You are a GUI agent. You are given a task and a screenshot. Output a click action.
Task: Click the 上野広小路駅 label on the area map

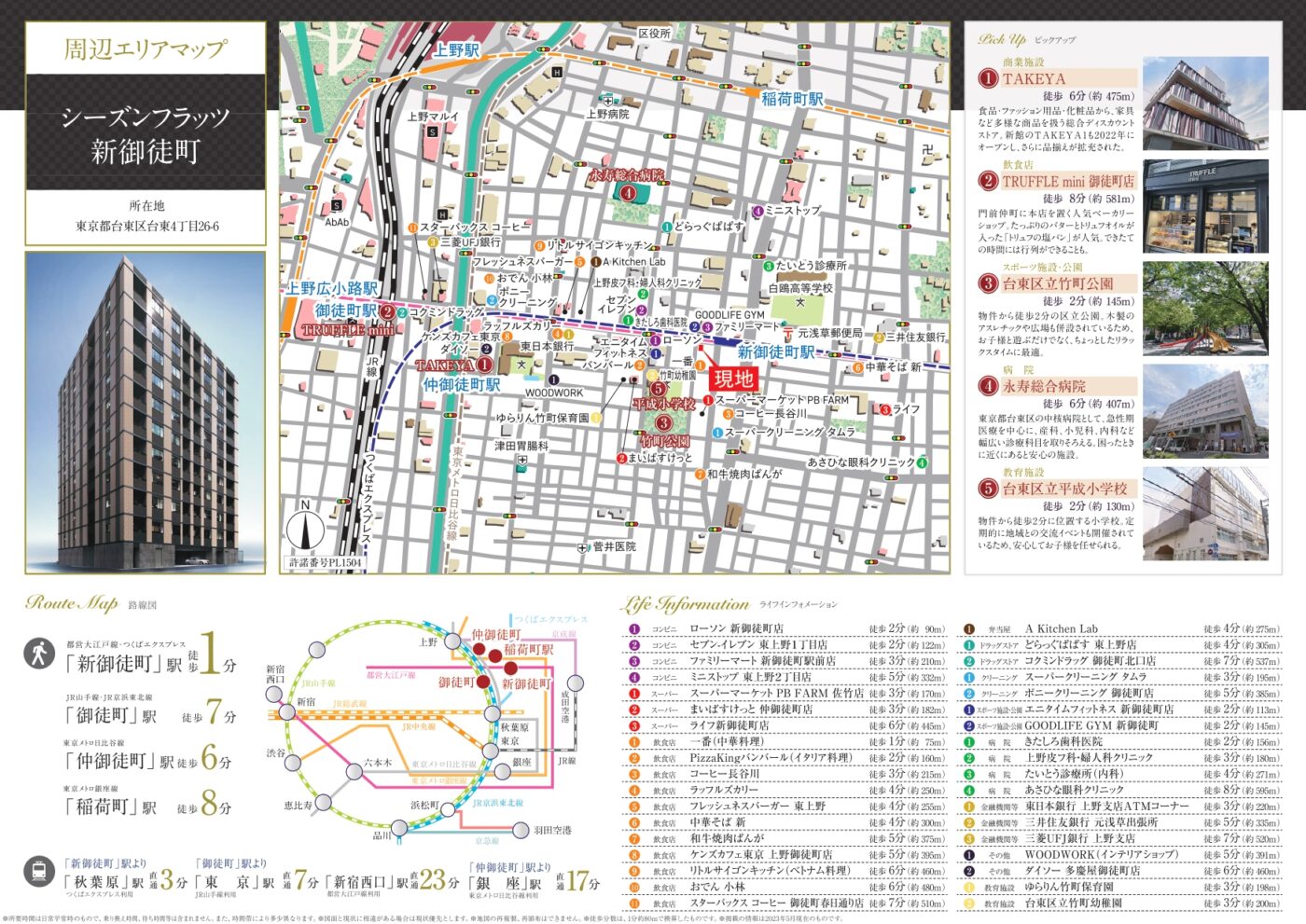pyautogui.click(x=332, y=289)
